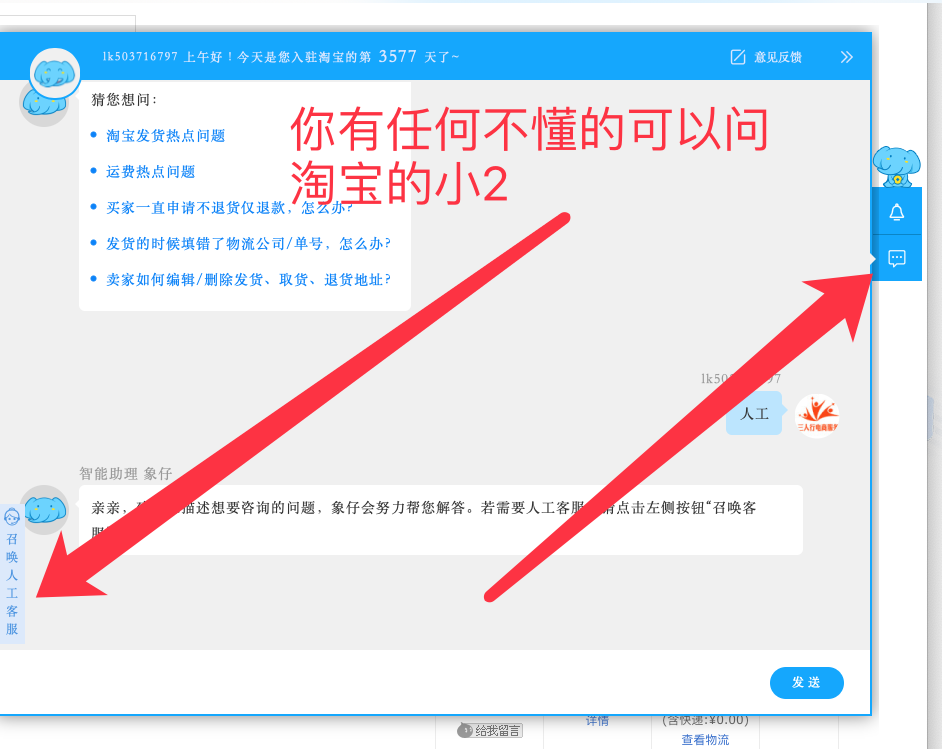Open 买家一直申请不退货仅退款 question

tap(229, 208)
